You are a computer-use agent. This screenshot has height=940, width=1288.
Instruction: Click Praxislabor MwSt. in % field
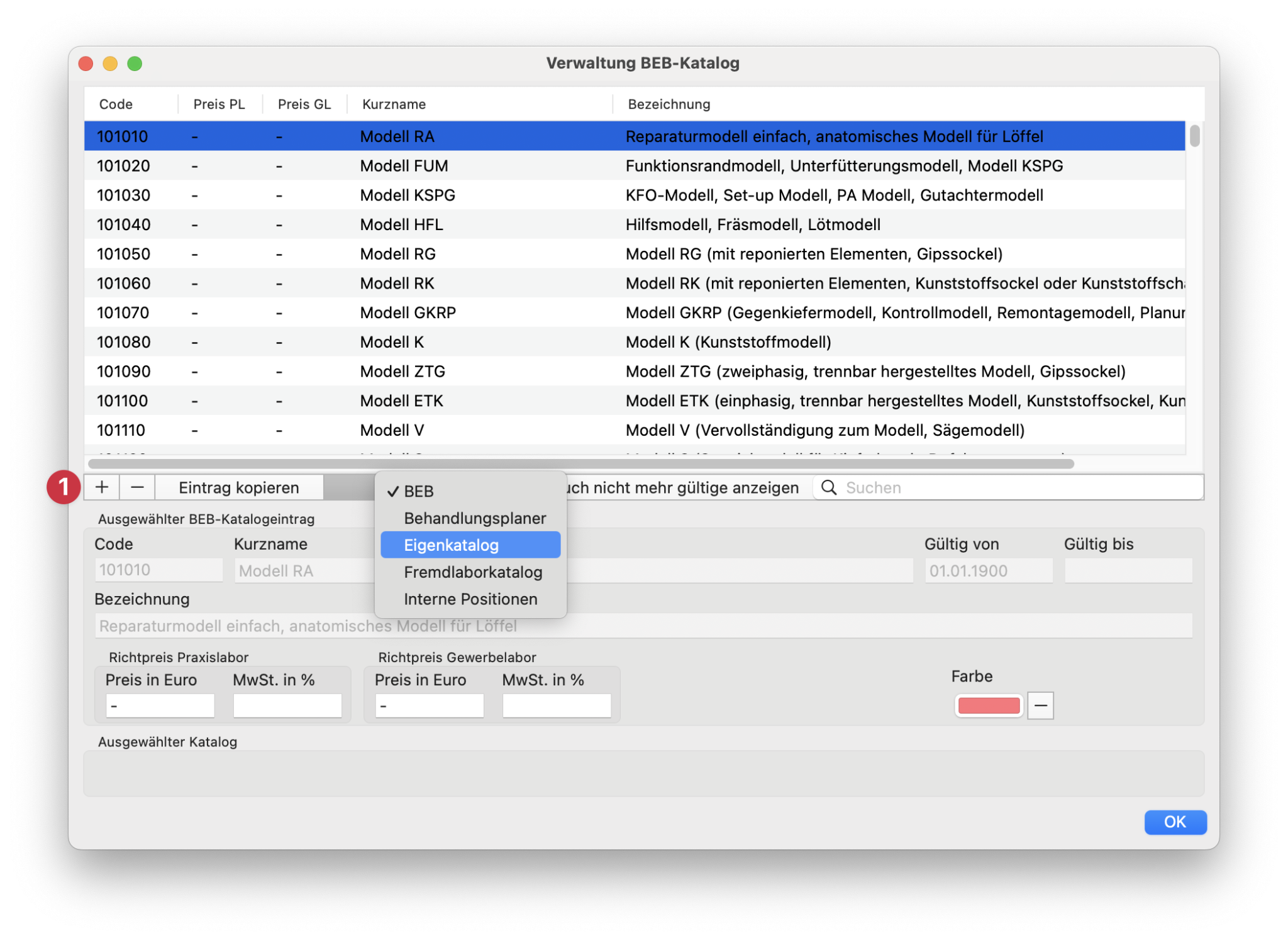tap(287, 705)
